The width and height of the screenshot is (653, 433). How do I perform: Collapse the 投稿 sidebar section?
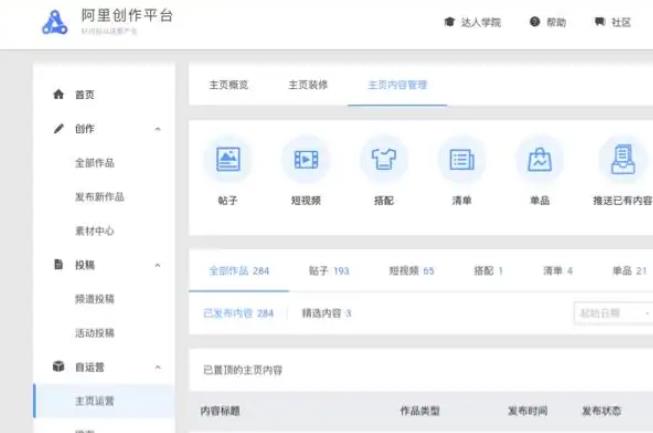coord(157,265)
